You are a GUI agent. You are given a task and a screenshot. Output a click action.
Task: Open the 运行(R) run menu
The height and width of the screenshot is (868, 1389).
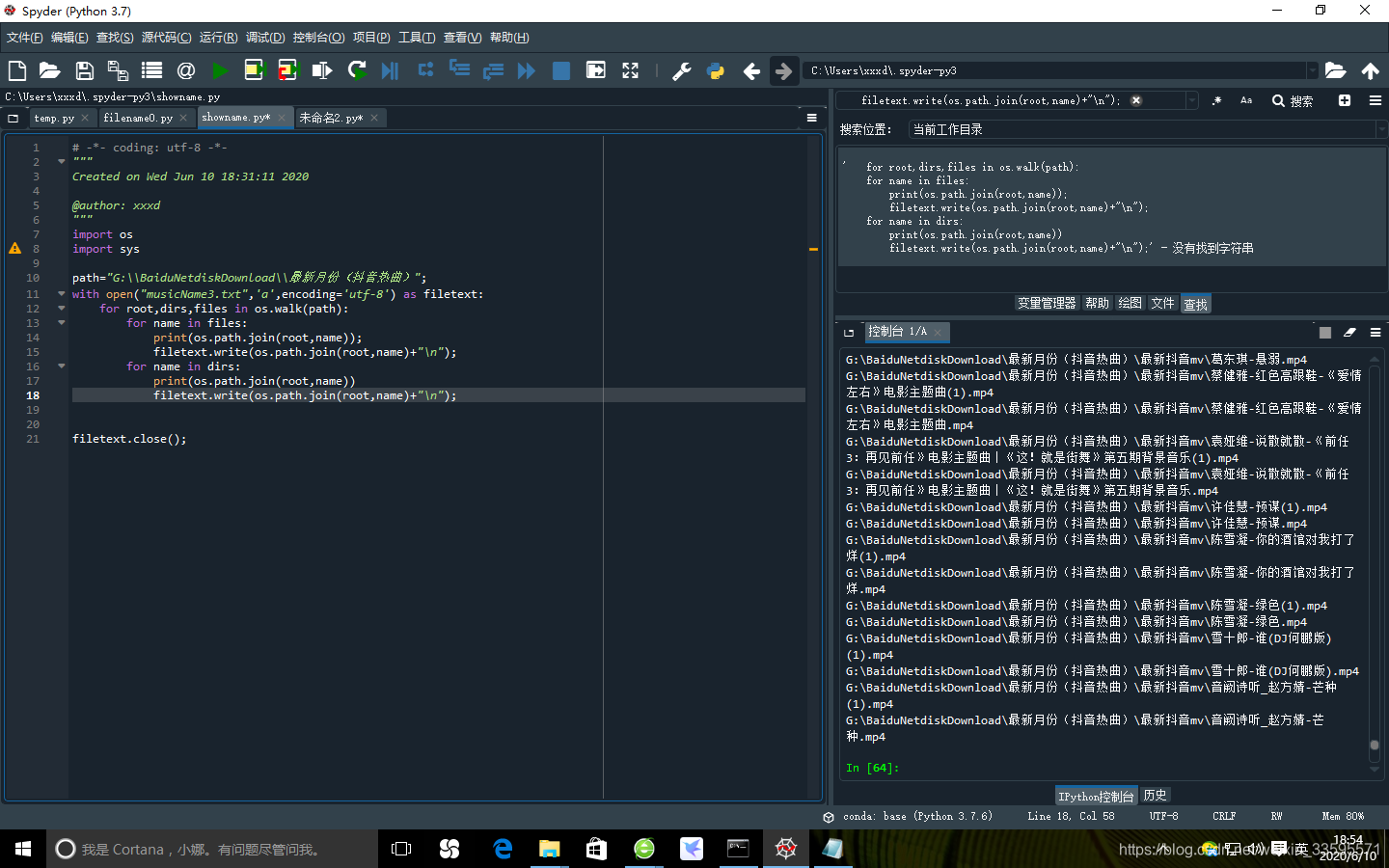(219, 38)
